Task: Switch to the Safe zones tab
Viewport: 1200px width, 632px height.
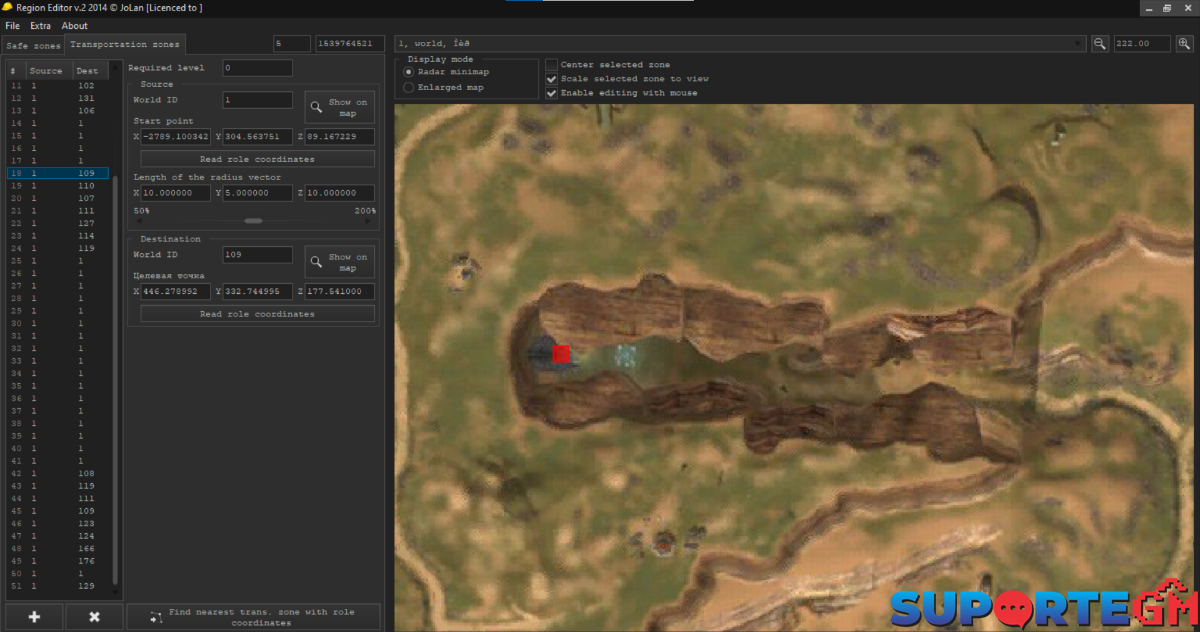Action: tap(33, 46)
